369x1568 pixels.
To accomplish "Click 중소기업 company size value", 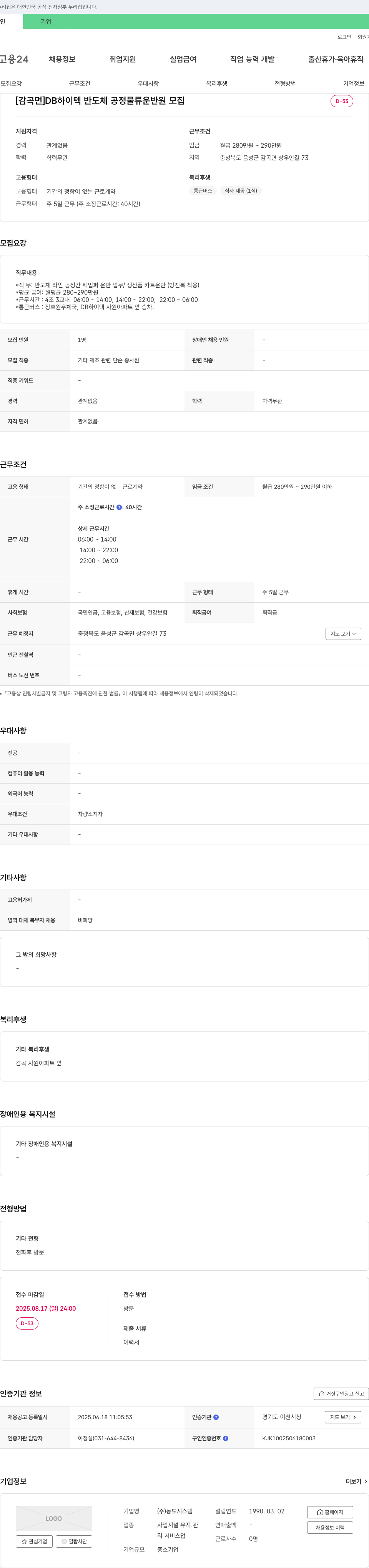I will pyautogui.click(x=168, y=1549).
